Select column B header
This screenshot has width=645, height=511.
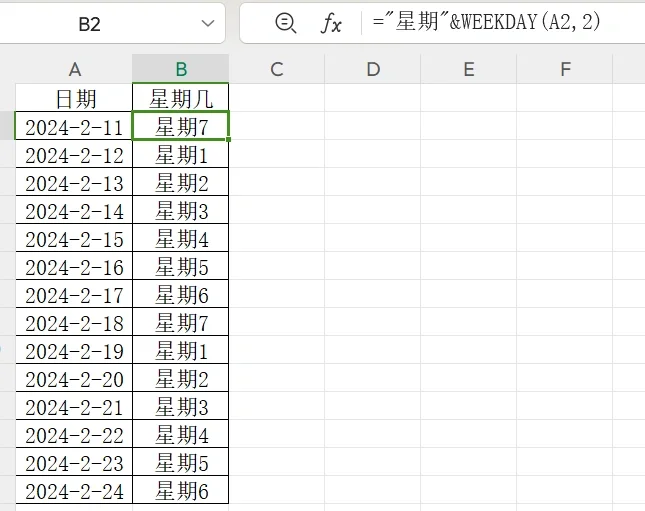pyautogui.click(x=181, y=69)
